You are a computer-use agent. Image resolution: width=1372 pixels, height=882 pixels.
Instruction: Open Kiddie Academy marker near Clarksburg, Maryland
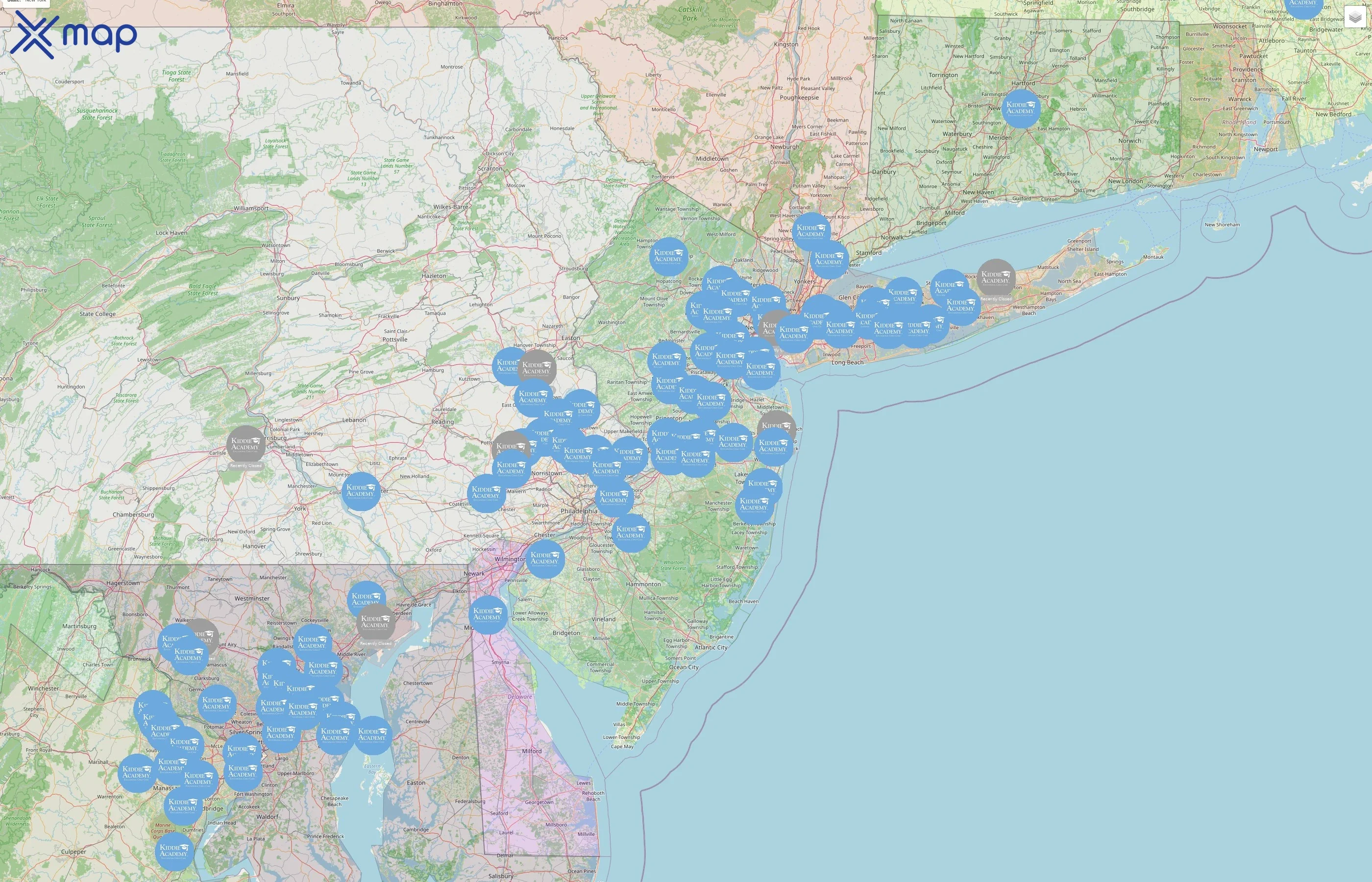tap(217, 704)
